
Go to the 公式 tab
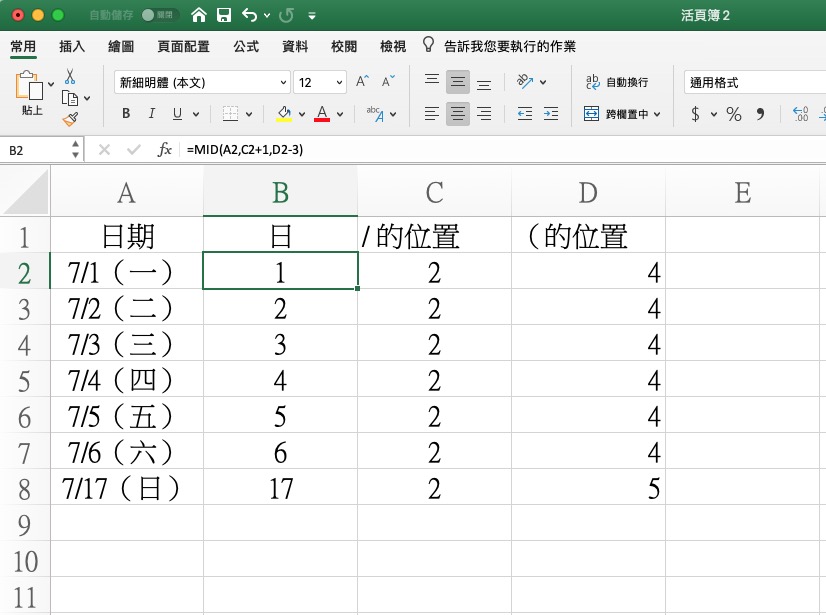coord(246,46)
